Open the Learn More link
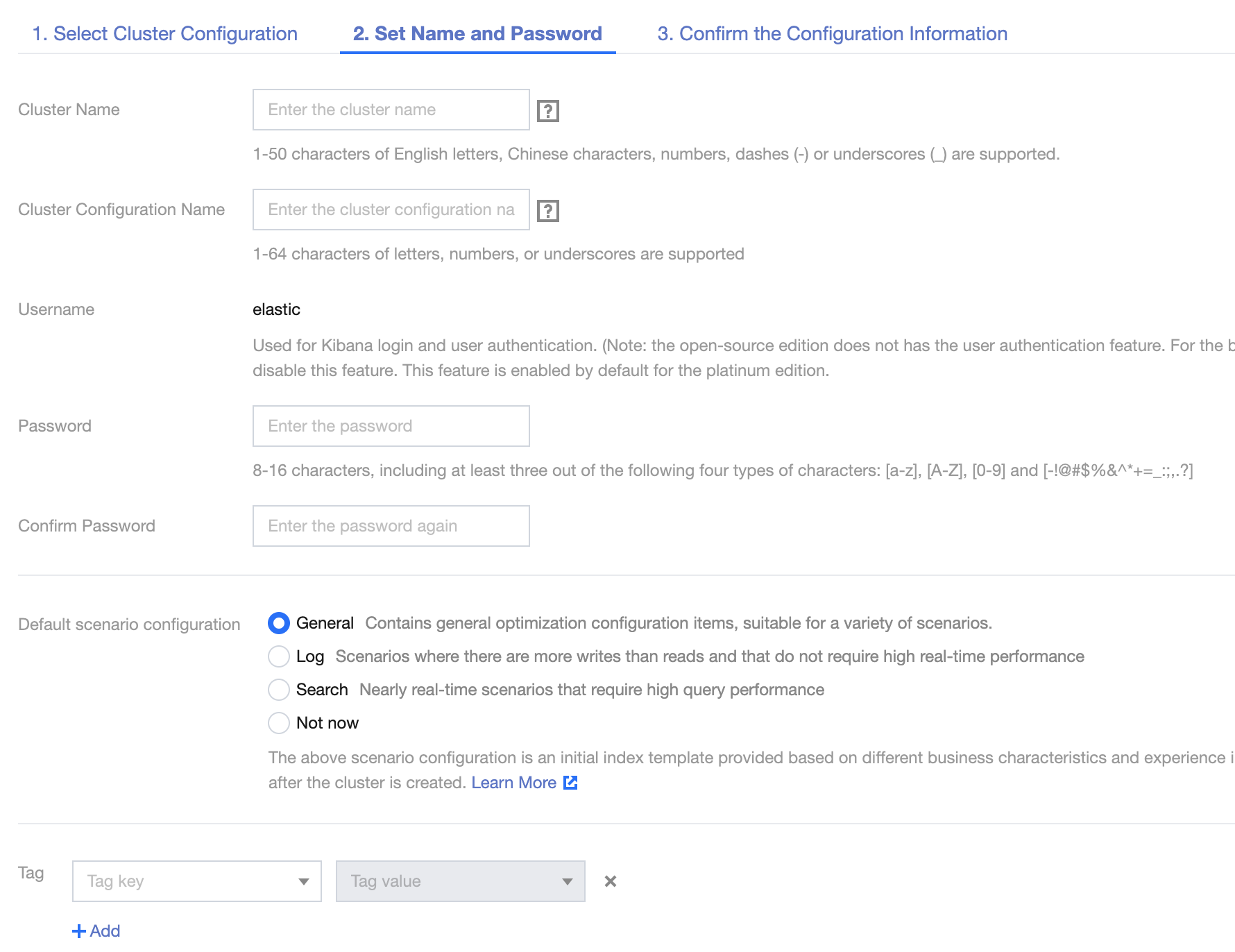Screen dimensions: 1235x952 (513, 783)
